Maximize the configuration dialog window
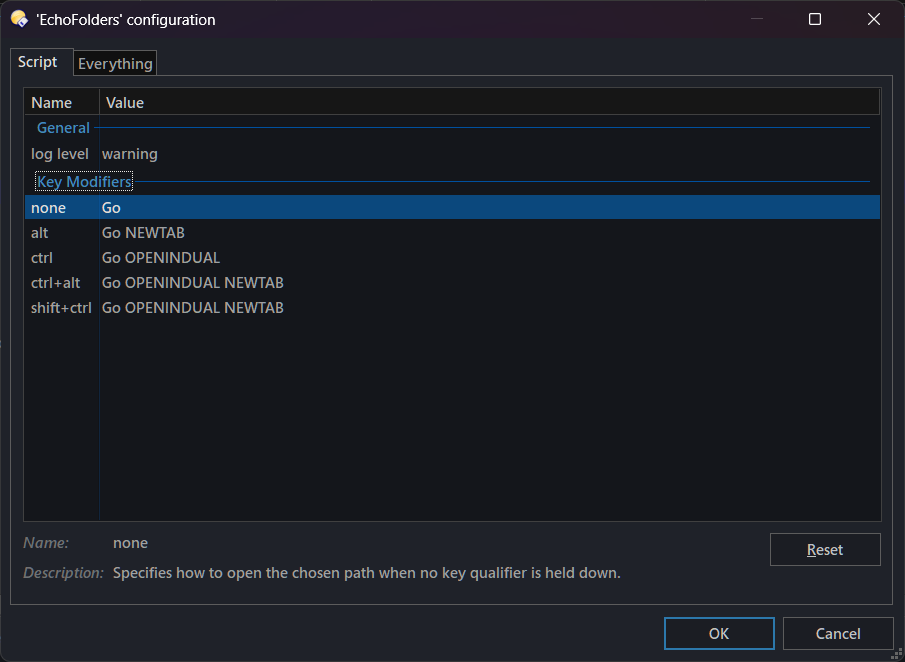This screenshot has width=905, height=662. 815,19
